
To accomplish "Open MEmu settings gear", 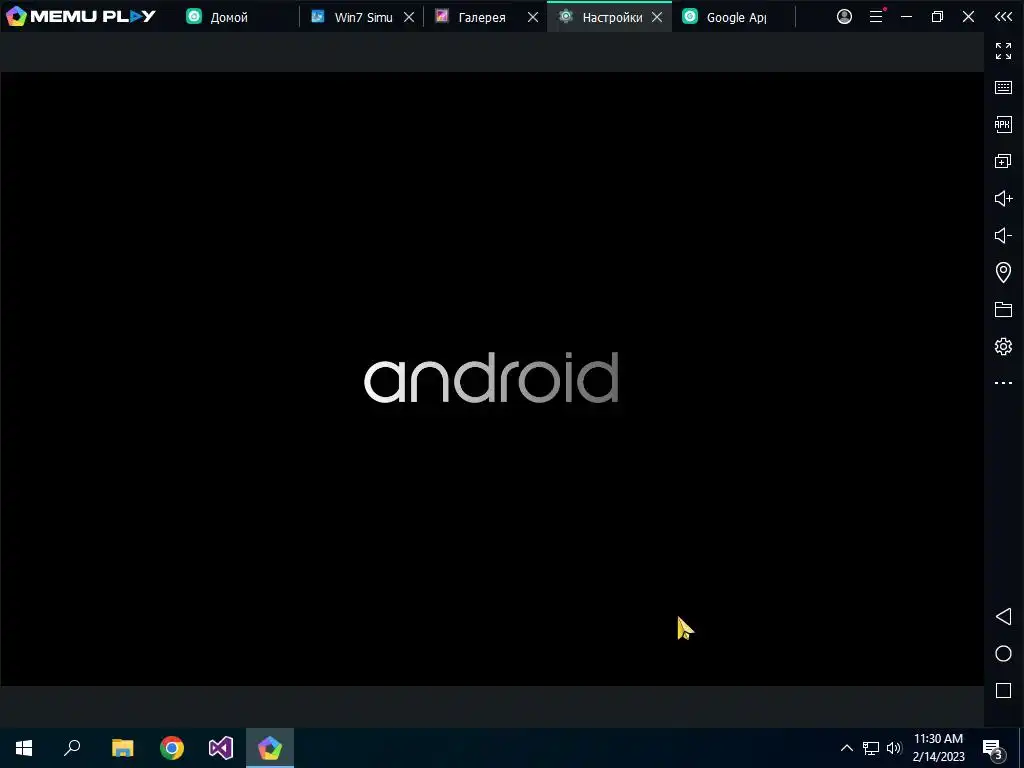I will 1003,346.
